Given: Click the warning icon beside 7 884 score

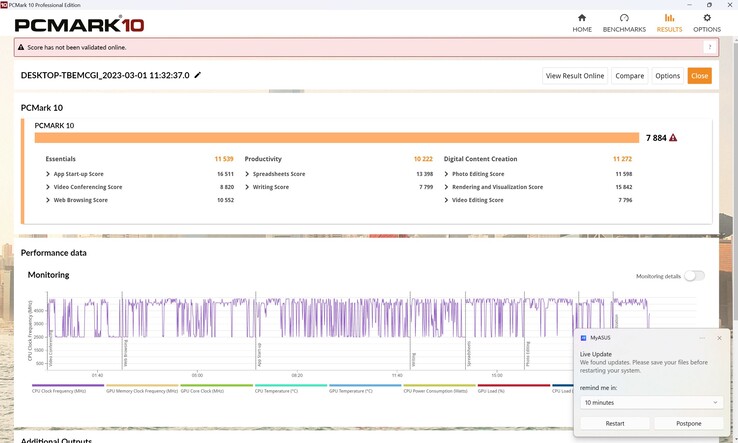Looking at the screenshot, I should 673,138.
